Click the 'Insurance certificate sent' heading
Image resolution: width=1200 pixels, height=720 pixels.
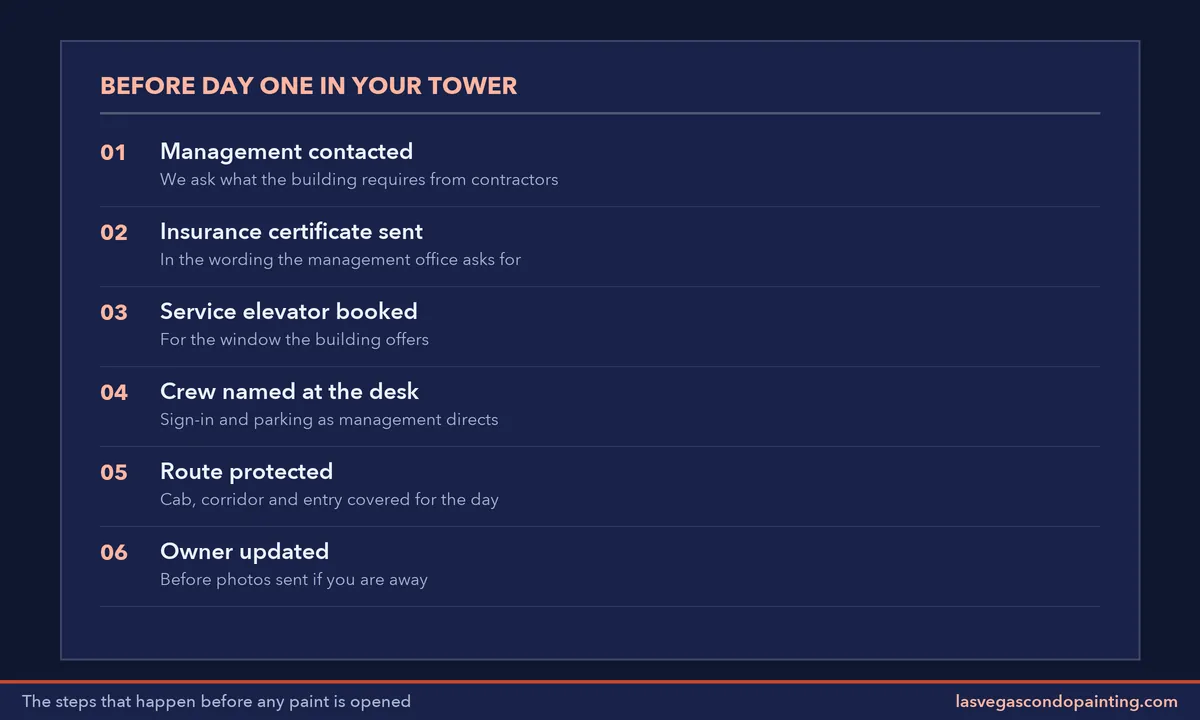pyautogui.click(x=291, y=231)
